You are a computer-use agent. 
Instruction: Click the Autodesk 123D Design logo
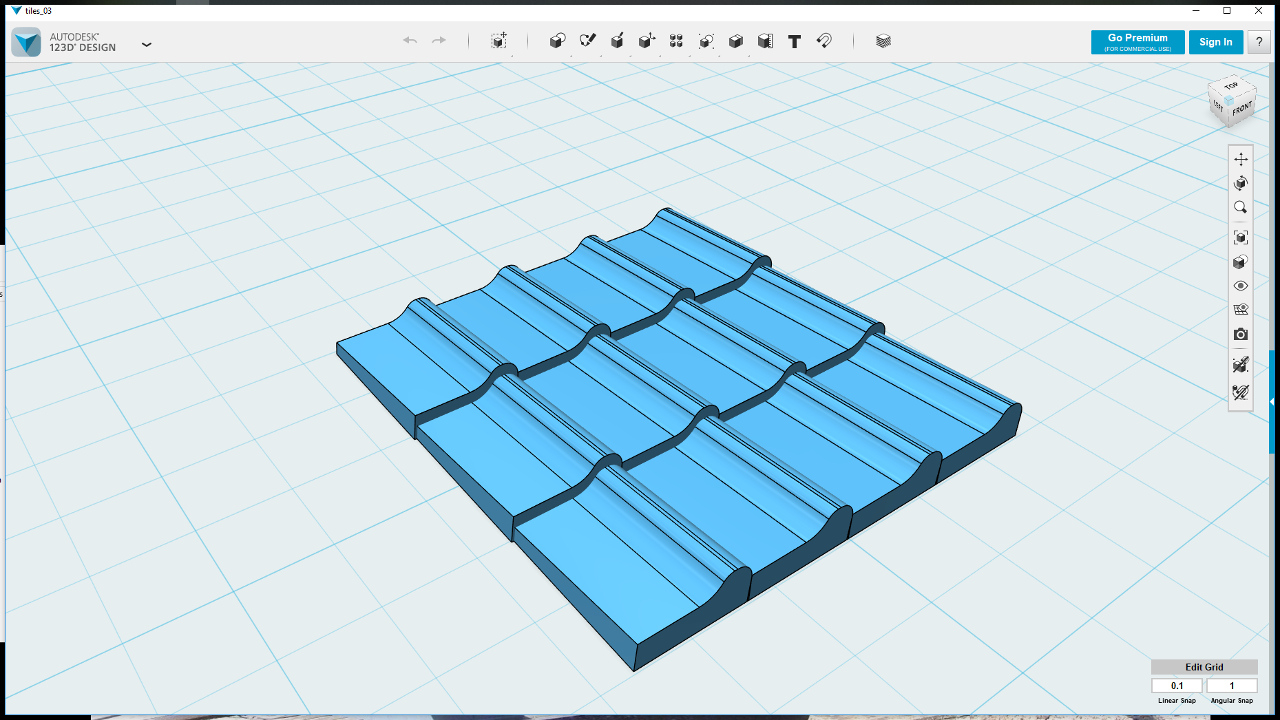tap(27, 42)
